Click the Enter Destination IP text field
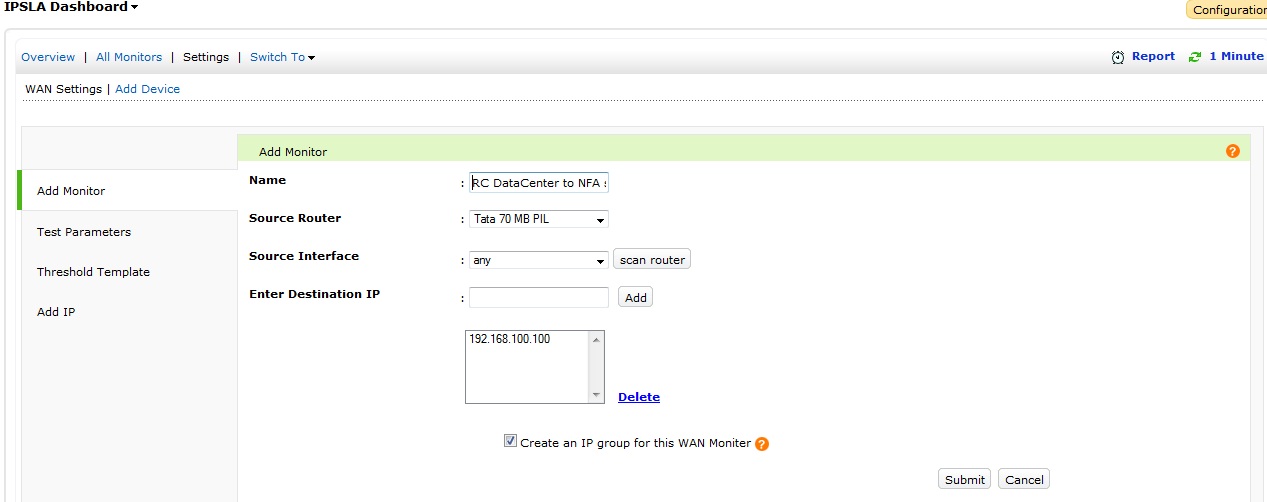Screen dimensions: 1267x502 tap(538, 298)
